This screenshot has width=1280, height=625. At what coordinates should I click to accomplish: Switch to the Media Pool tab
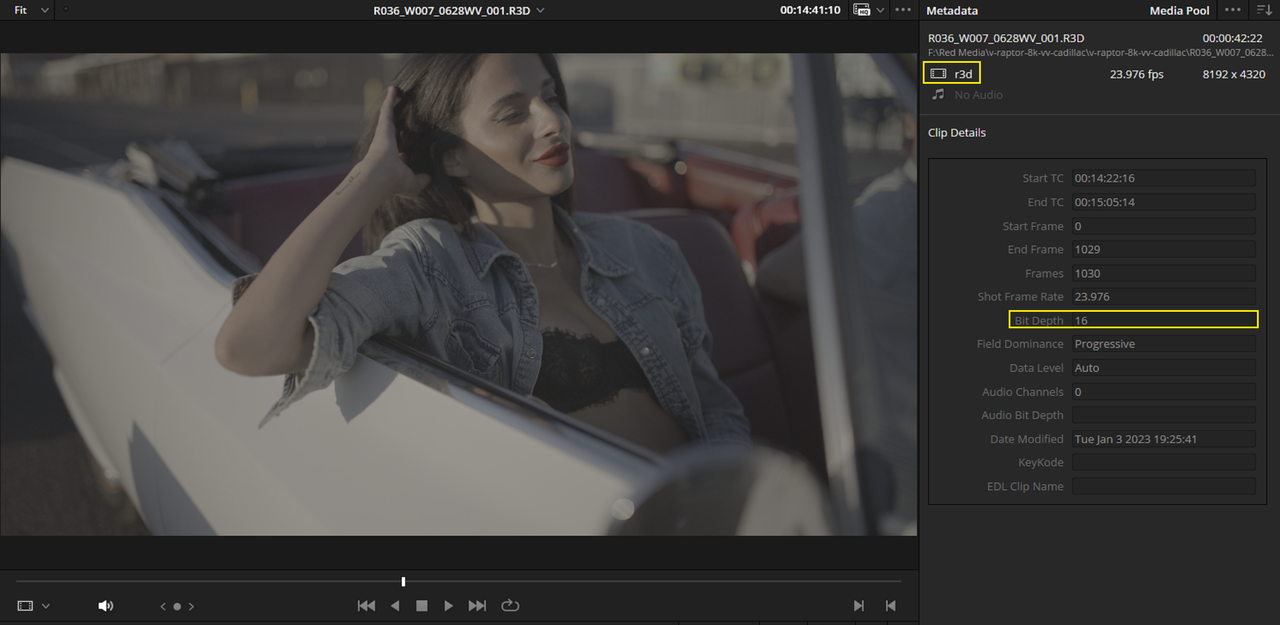pyautogui.click(x=1180, y=10)
